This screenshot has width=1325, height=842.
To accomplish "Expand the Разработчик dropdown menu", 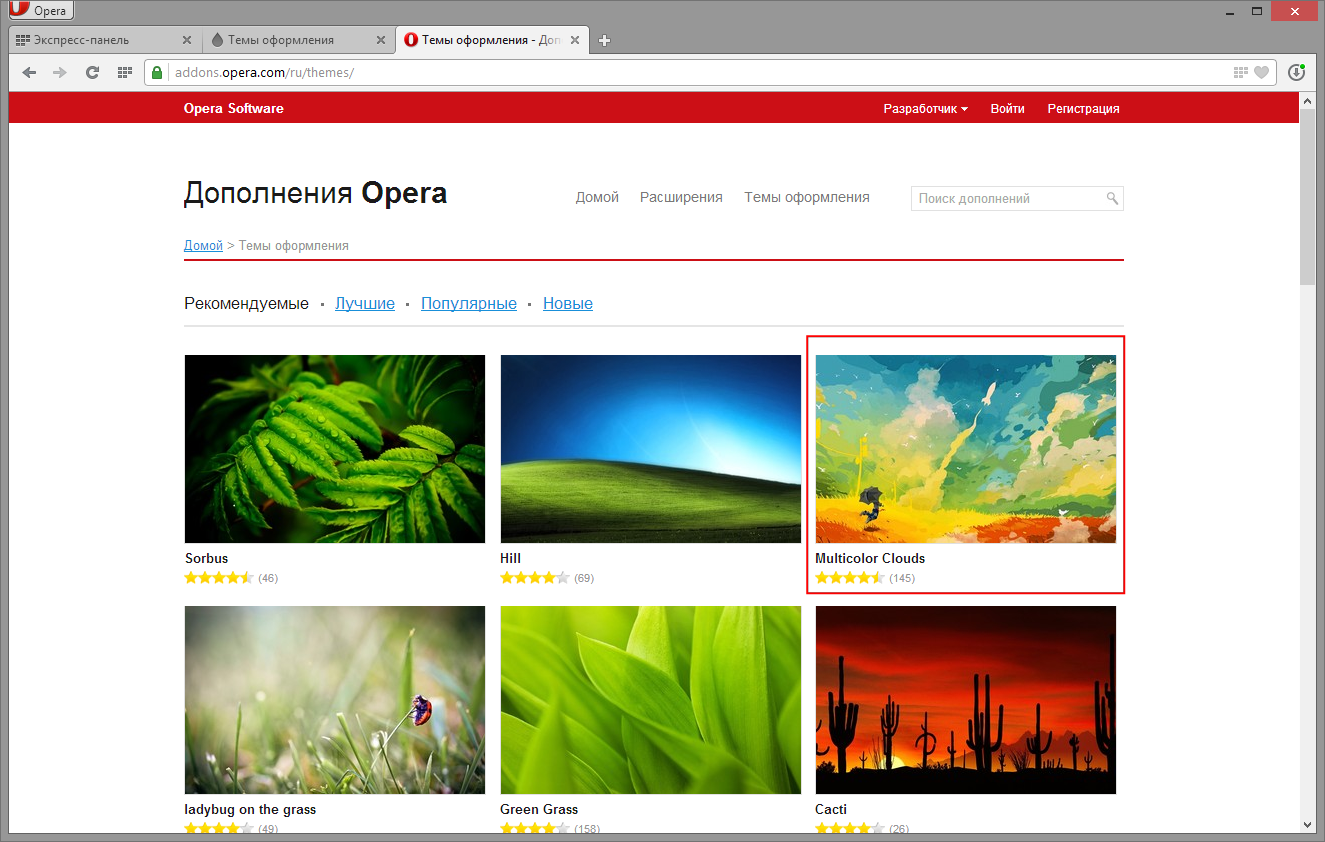I will (x=925, y=108).
